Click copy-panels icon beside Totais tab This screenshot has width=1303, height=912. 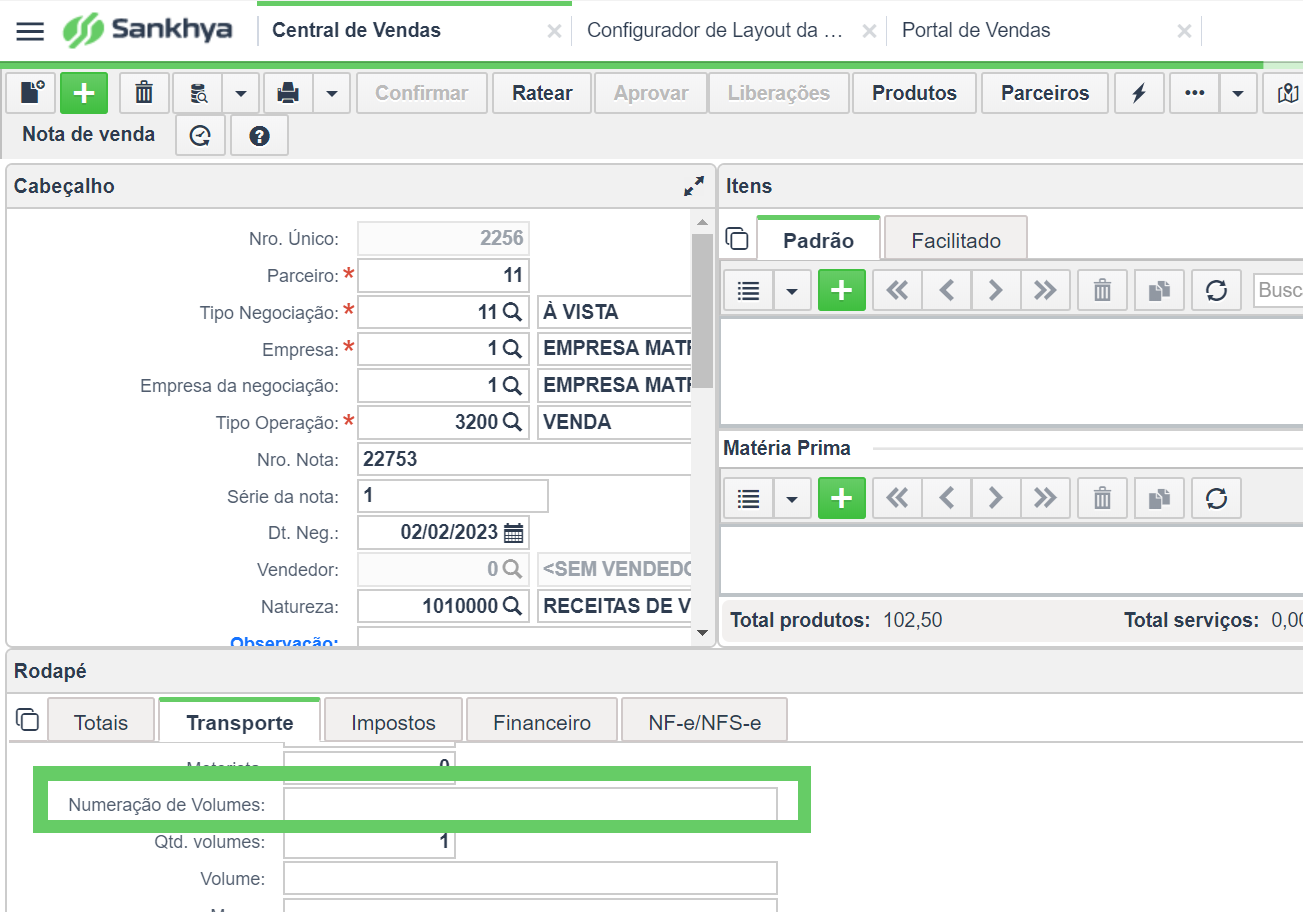pyautogui.click(x=28, y=720)
